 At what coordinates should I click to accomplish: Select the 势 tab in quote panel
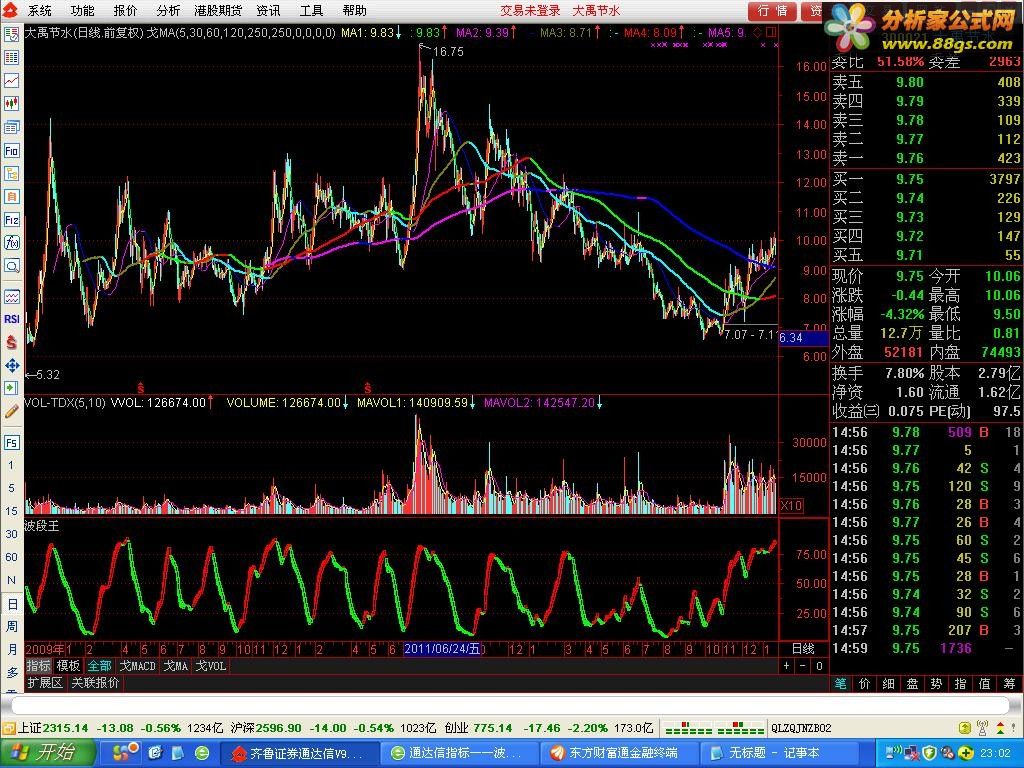point(936,684)
